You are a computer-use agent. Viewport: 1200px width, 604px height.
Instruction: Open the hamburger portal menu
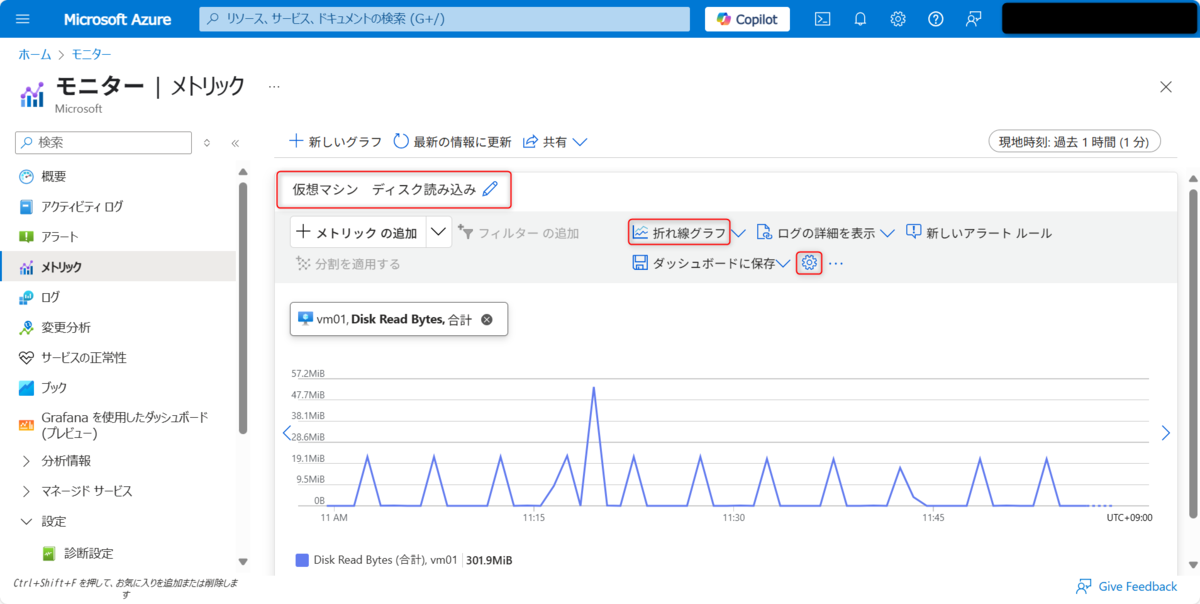pyautogui.click(x=23, y=19)
